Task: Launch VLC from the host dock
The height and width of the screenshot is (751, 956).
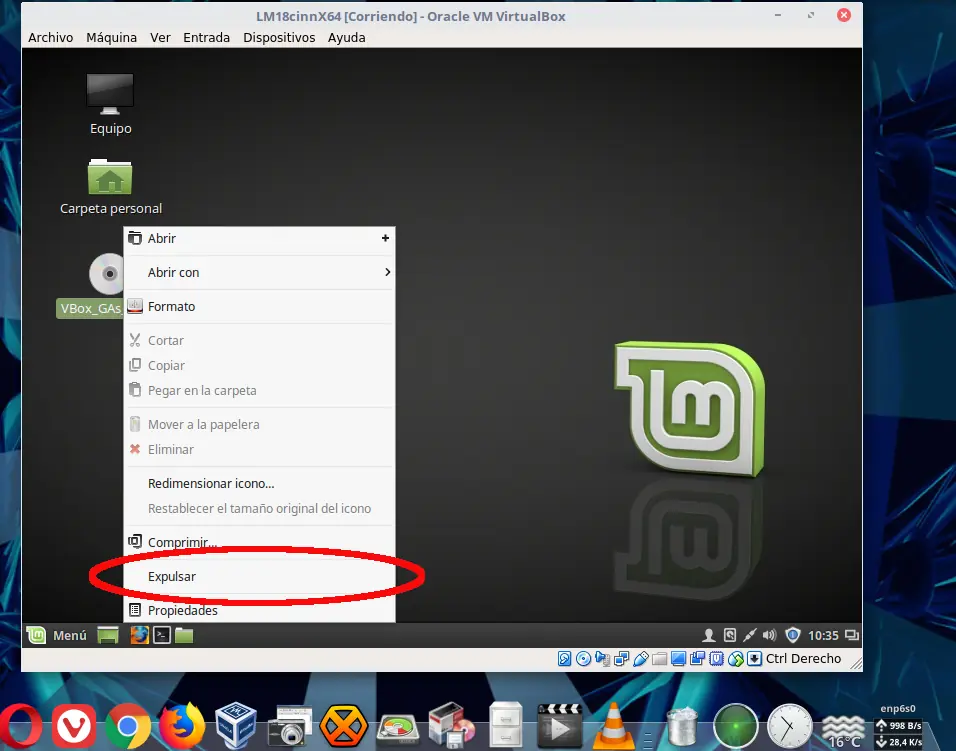Action: (x=613, y=725)
